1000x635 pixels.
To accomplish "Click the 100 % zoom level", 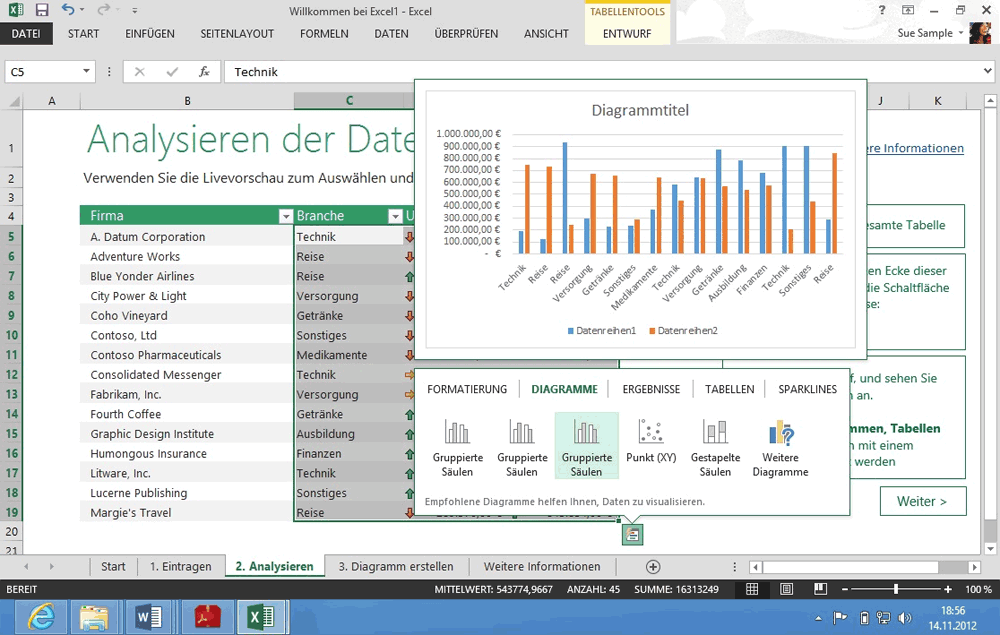I will coord(978,589).
